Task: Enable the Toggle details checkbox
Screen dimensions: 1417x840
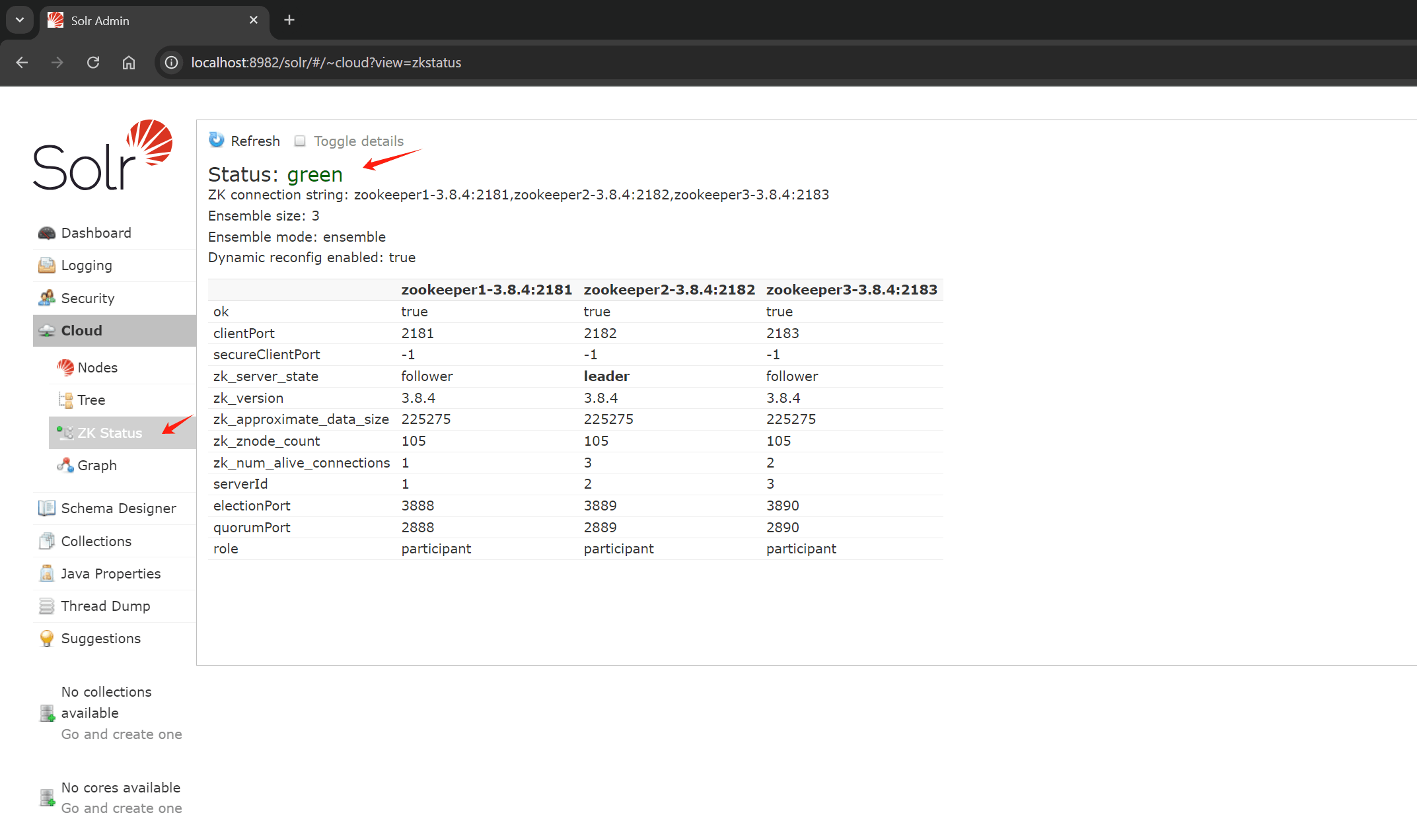Action: tap(300, 141)
